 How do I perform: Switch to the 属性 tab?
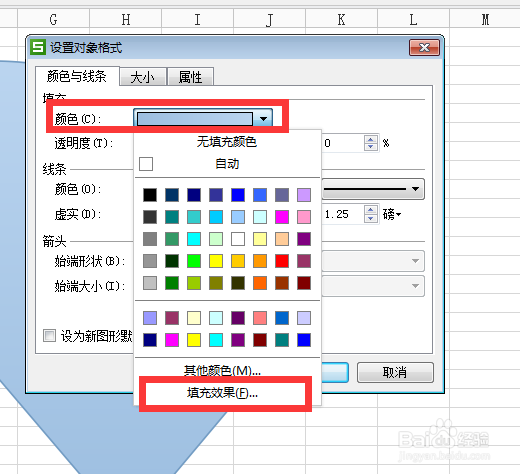190,77
